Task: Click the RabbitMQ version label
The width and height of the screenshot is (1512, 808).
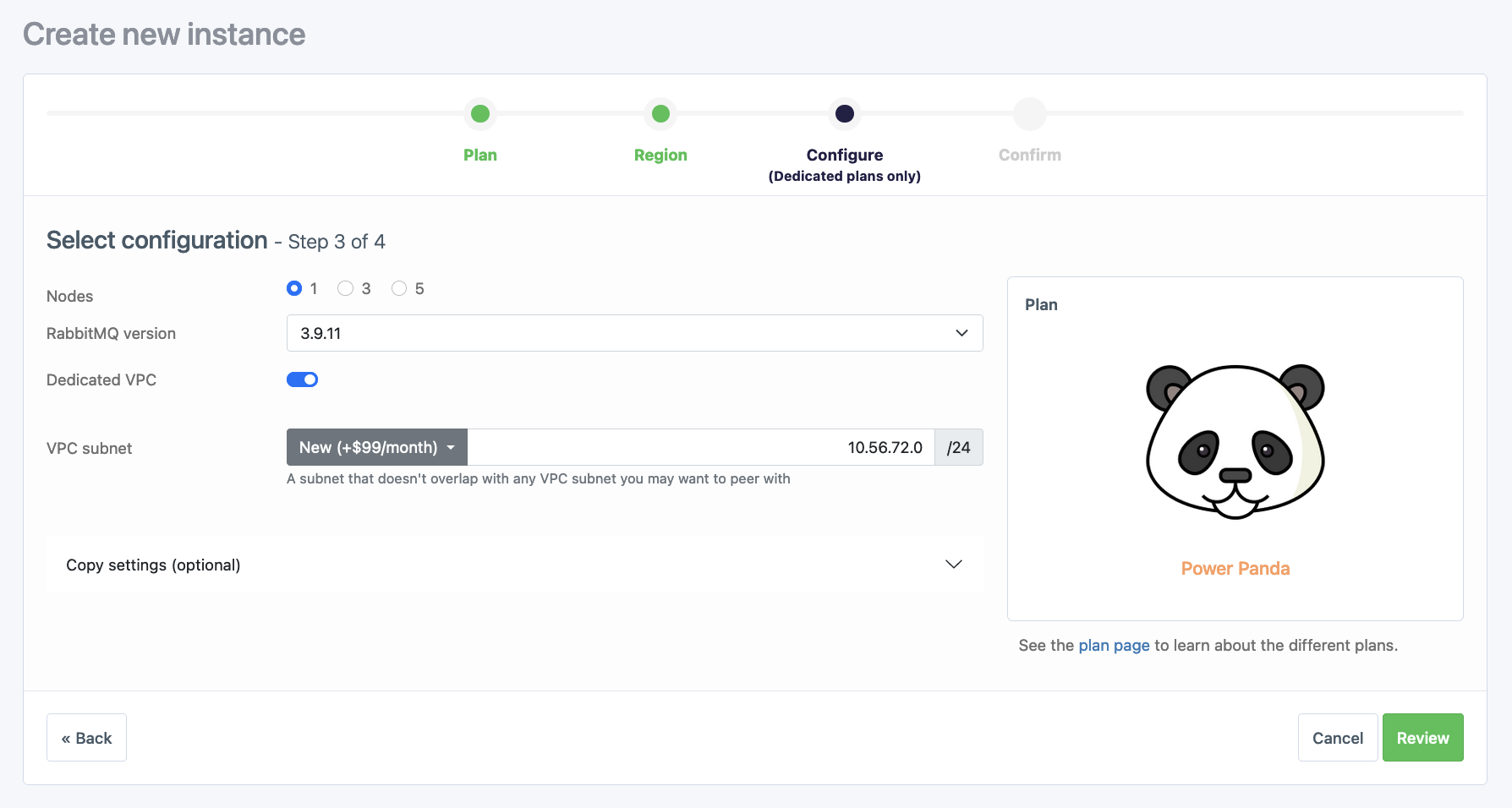Action: coord(111,334)
